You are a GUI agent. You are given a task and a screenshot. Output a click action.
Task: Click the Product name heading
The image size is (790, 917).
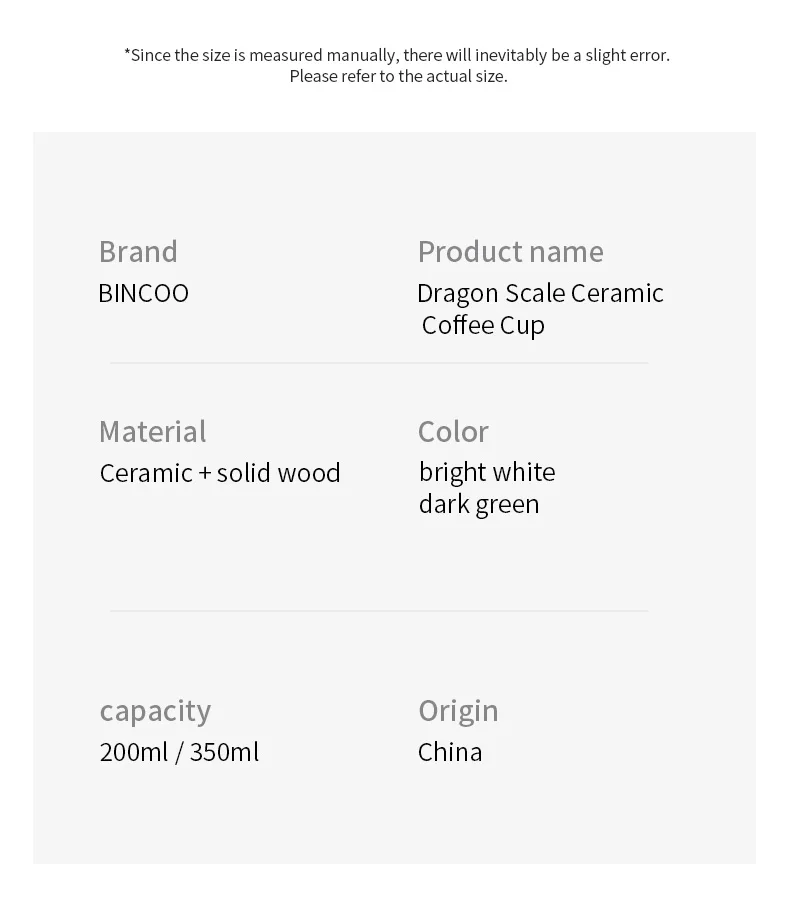point(510,252)
